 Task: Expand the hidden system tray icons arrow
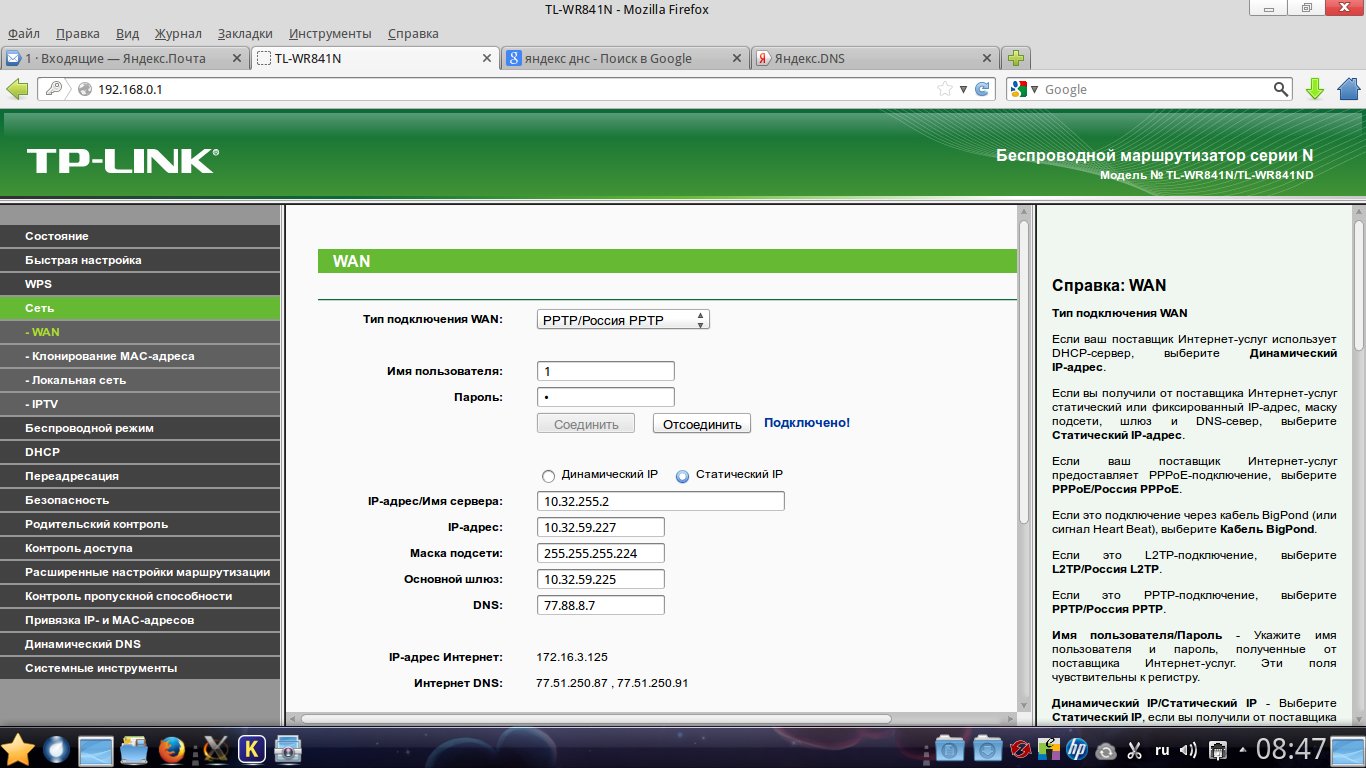pos(1243,748)
